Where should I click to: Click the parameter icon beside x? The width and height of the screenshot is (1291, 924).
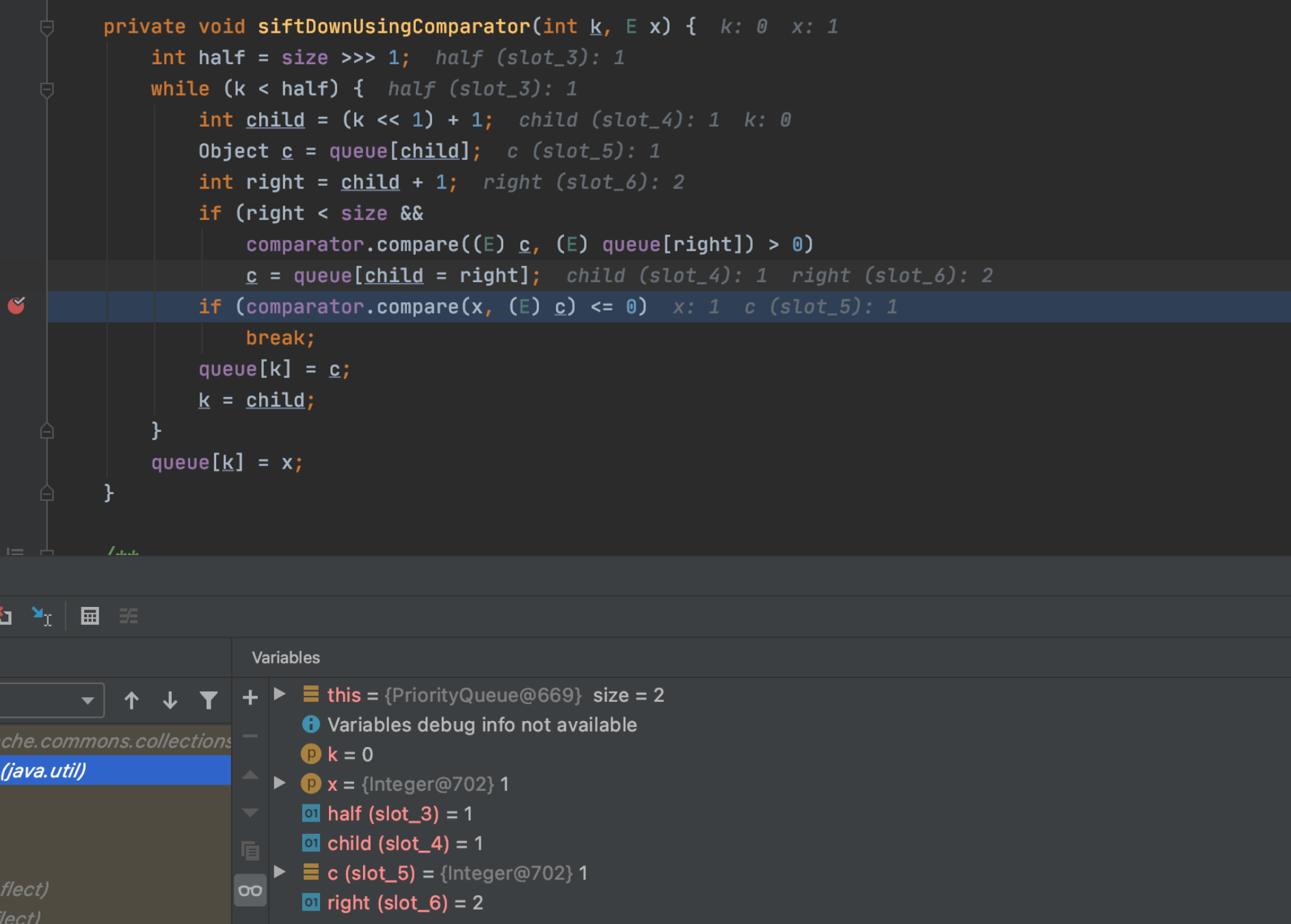(x=311, y=783)
